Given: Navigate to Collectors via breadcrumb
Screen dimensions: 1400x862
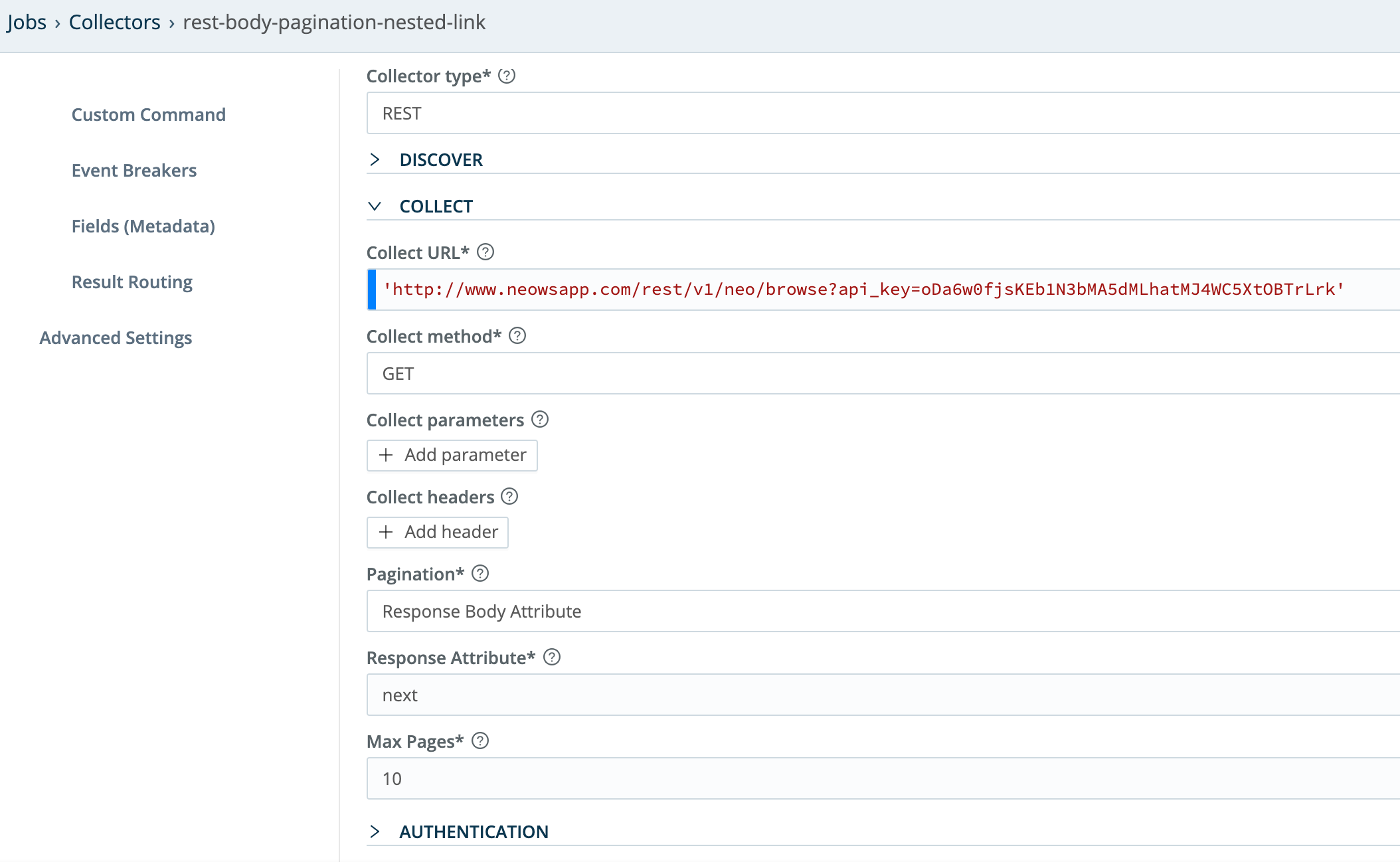Looking at the screenshot, I should point(114,21).
